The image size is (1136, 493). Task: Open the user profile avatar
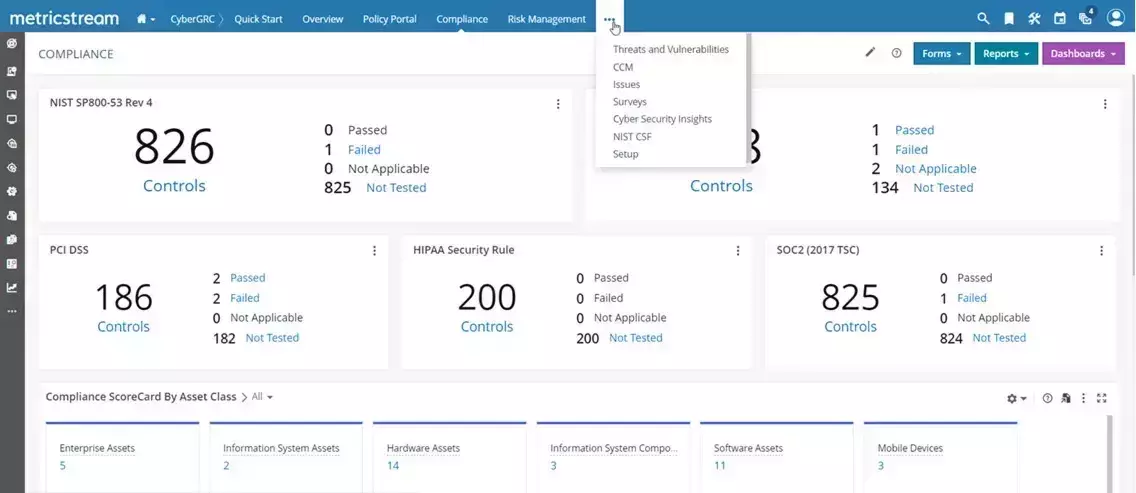1116,18
